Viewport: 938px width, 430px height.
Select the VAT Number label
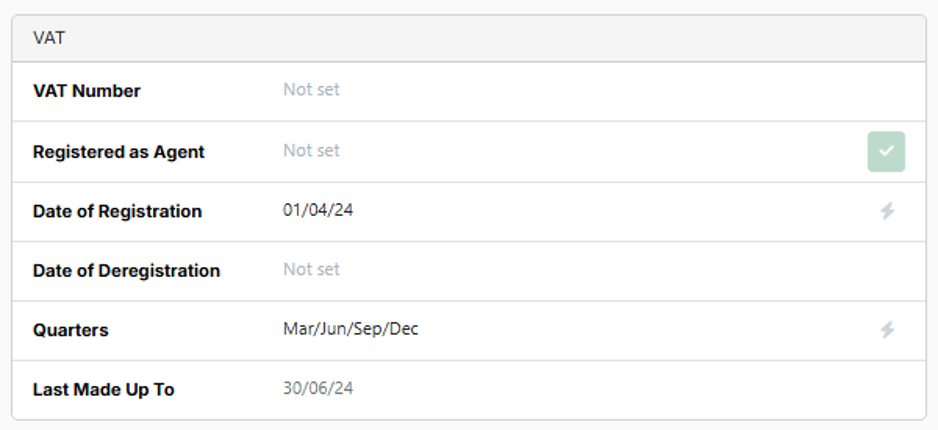(x=87, y=91)
